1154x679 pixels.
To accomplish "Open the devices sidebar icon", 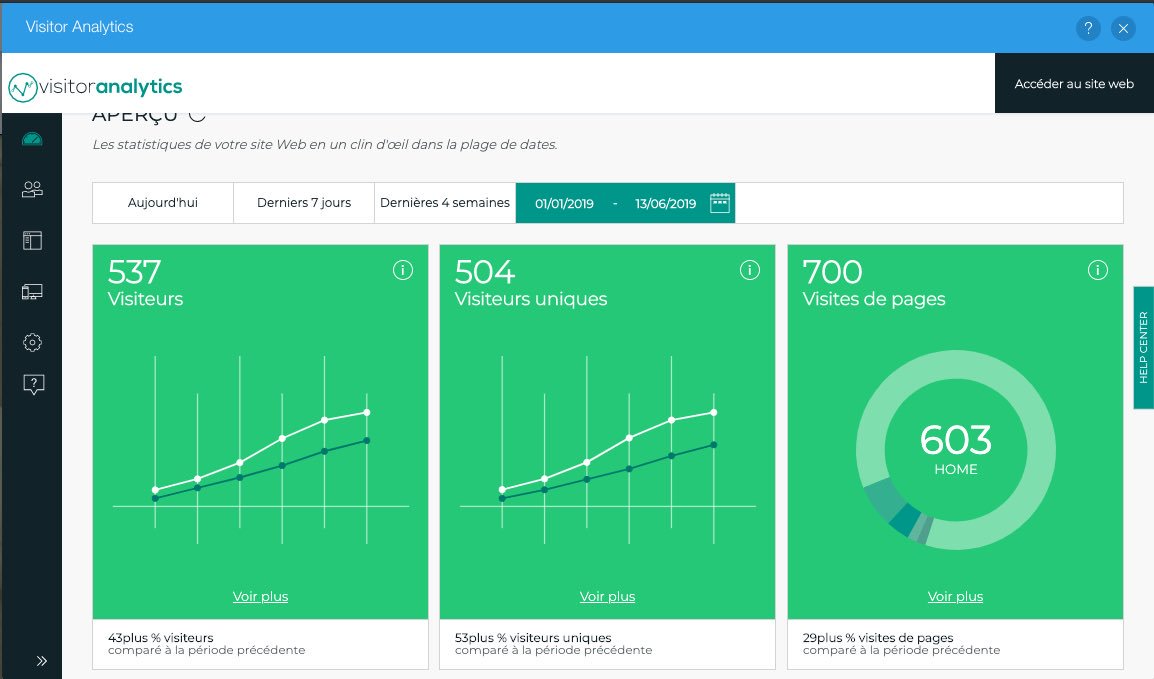I will (x=32, y=292).
